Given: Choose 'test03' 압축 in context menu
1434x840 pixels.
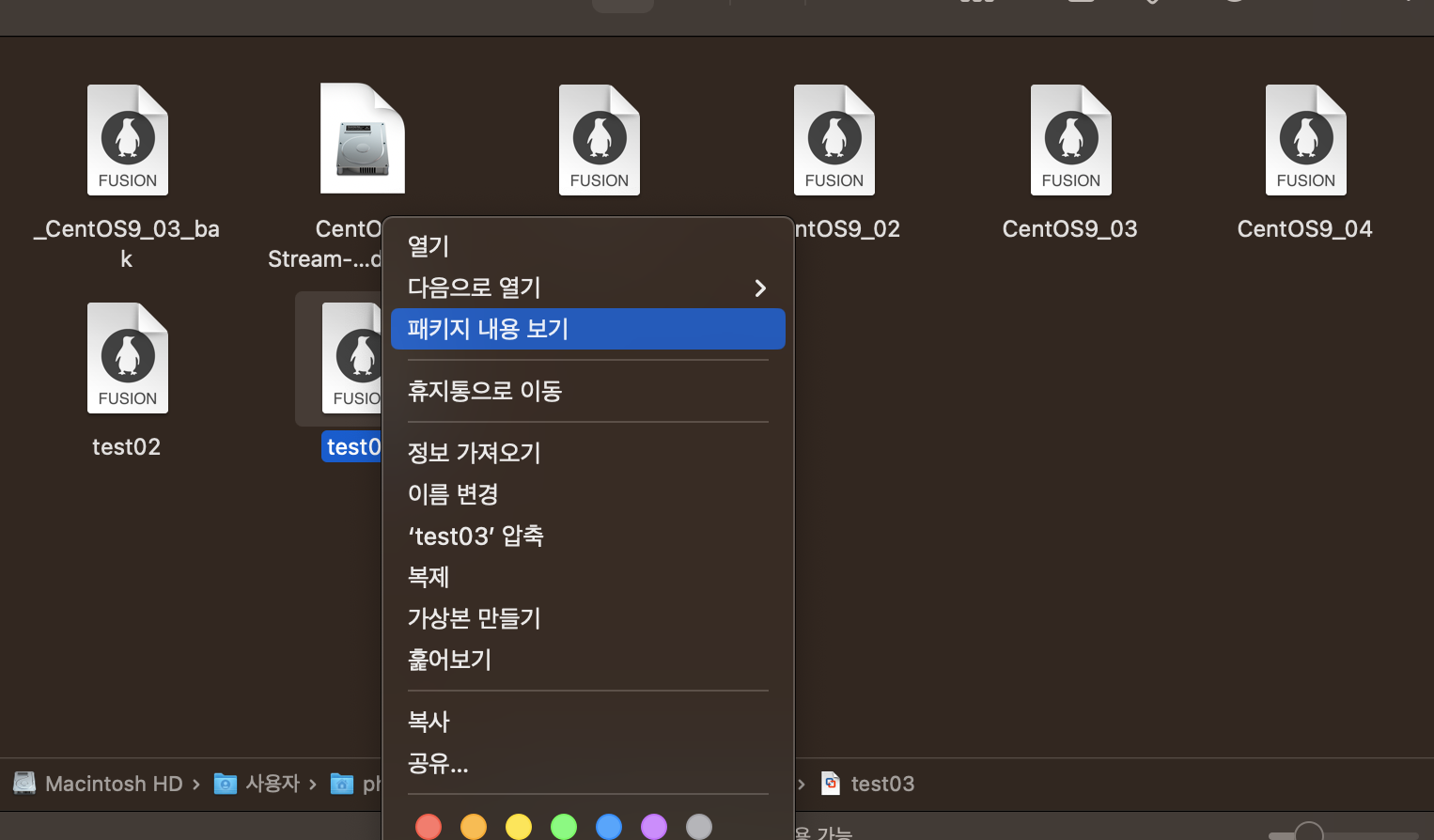Looking at the screenshot, I should coord(587,536).
